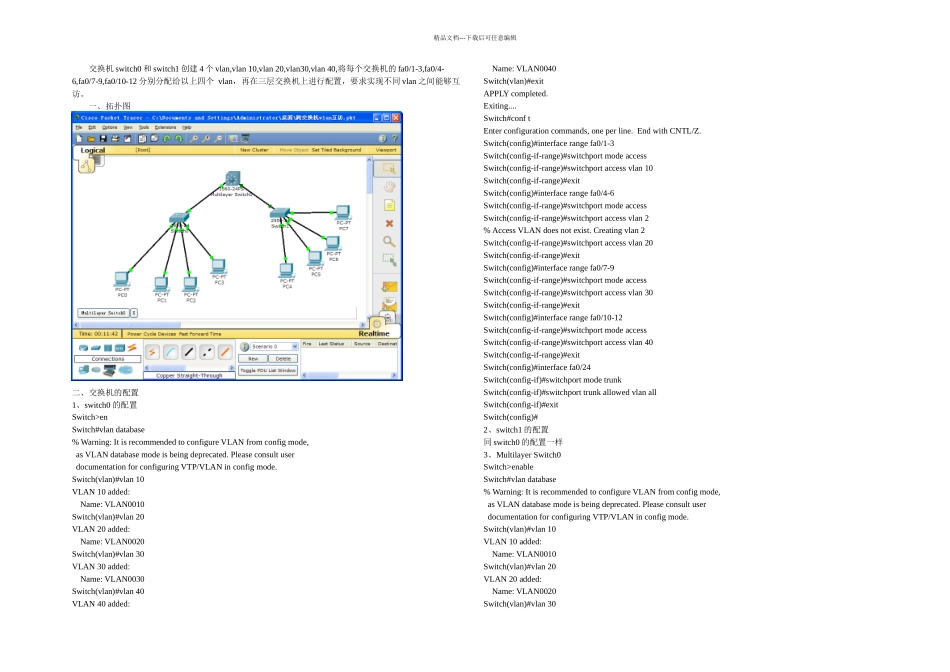
Task: Select the Multilayer Switch0 device on canvas
Action: [233, 179]
